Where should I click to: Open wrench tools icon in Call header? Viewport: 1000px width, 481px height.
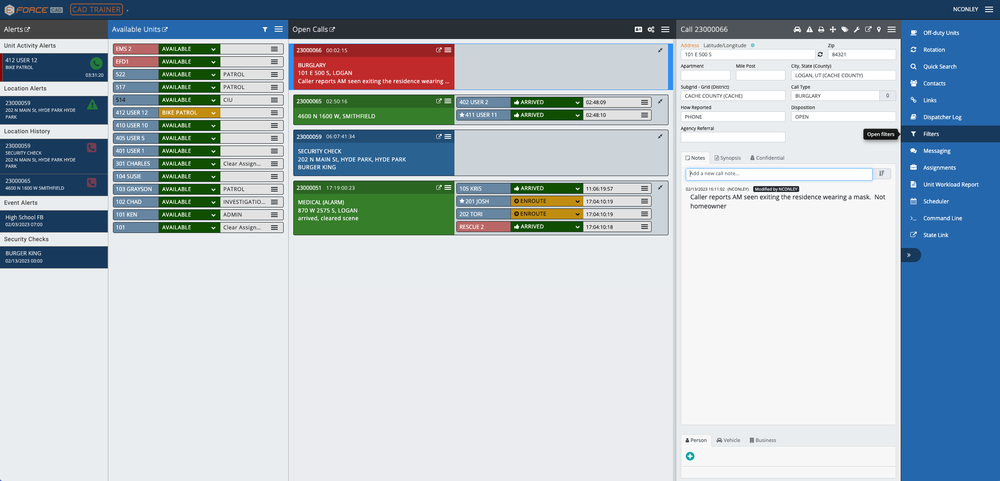pyautogui.click(x=857, y=29)
